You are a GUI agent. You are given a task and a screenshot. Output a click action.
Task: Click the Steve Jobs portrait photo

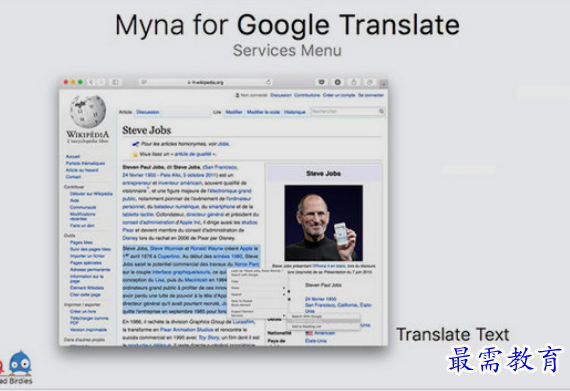click(324, 223)
